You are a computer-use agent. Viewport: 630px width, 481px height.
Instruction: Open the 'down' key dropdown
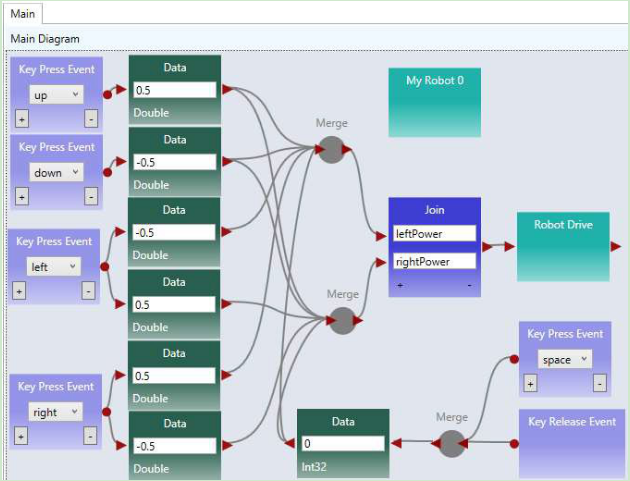click(56, 172)
